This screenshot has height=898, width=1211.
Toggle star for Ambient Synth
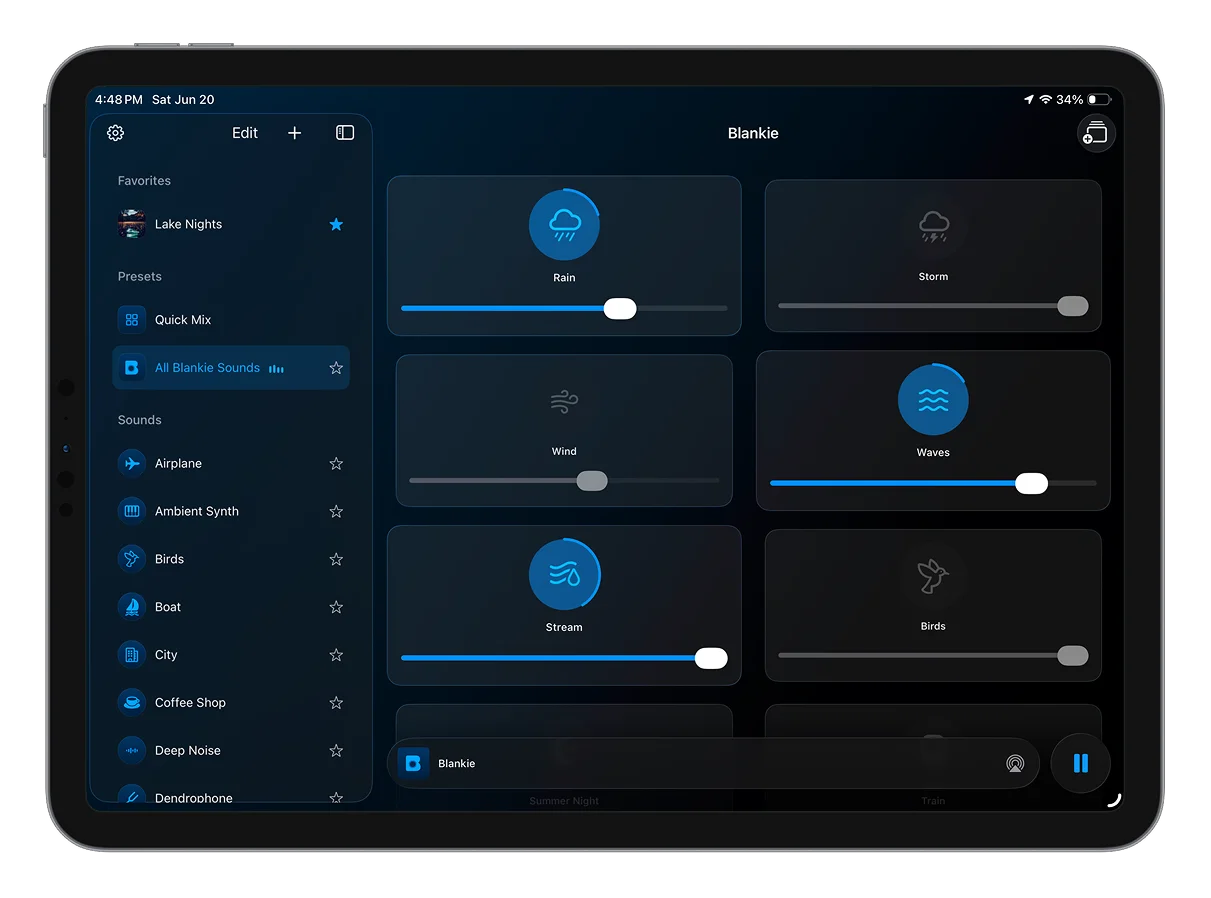tap(336, 511)
